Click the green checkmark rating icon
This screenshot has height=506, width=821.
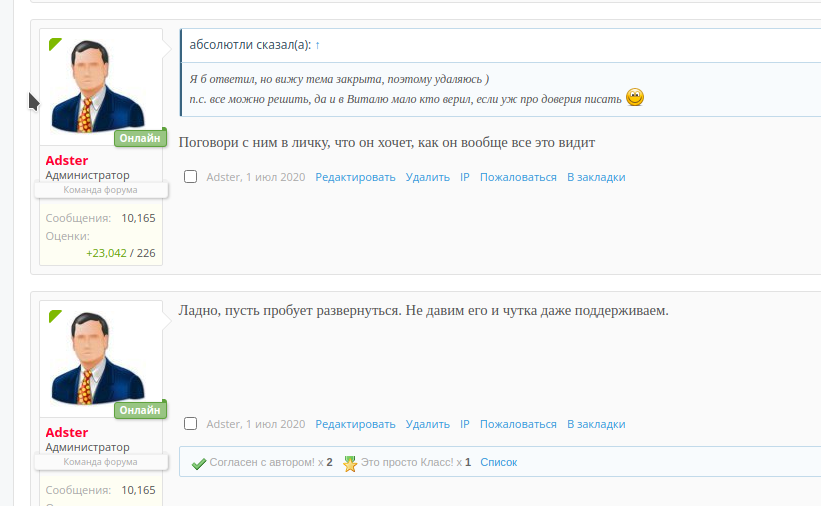tap(199, 463)
